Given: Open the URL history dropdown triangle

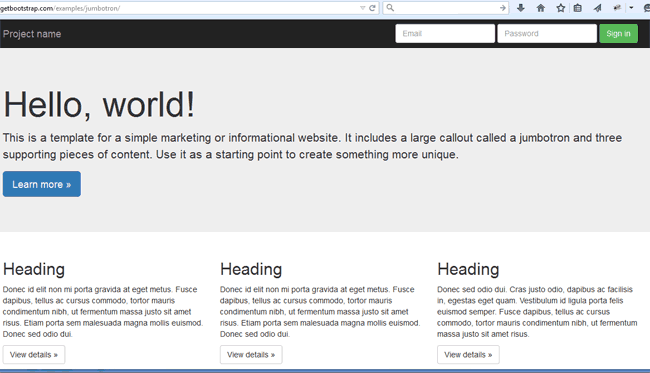Looking at the screenshot, I should [362, 8].
